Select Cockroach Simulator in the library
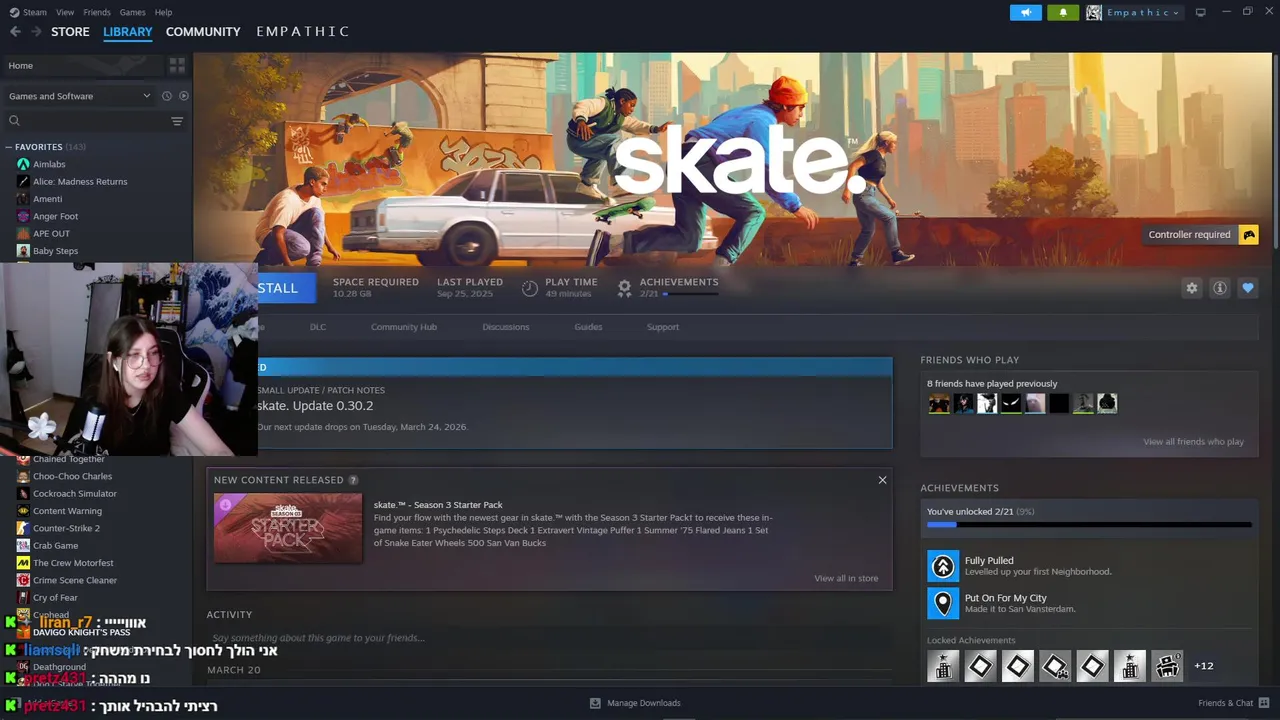Screen dimensions: 1280x720 (75, 494)
